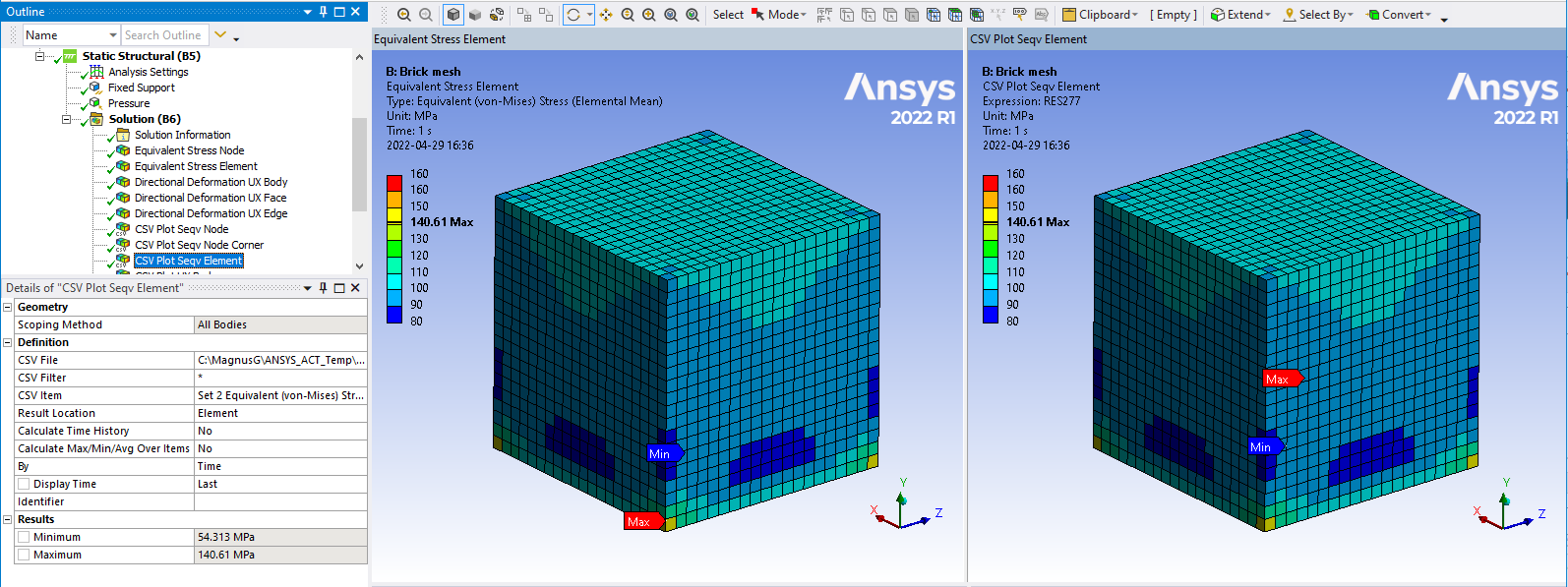Viewport: 1568px width, 587px height.
Task: Open the Outline panel options dropdown arrow
Action: pos(308,12)
